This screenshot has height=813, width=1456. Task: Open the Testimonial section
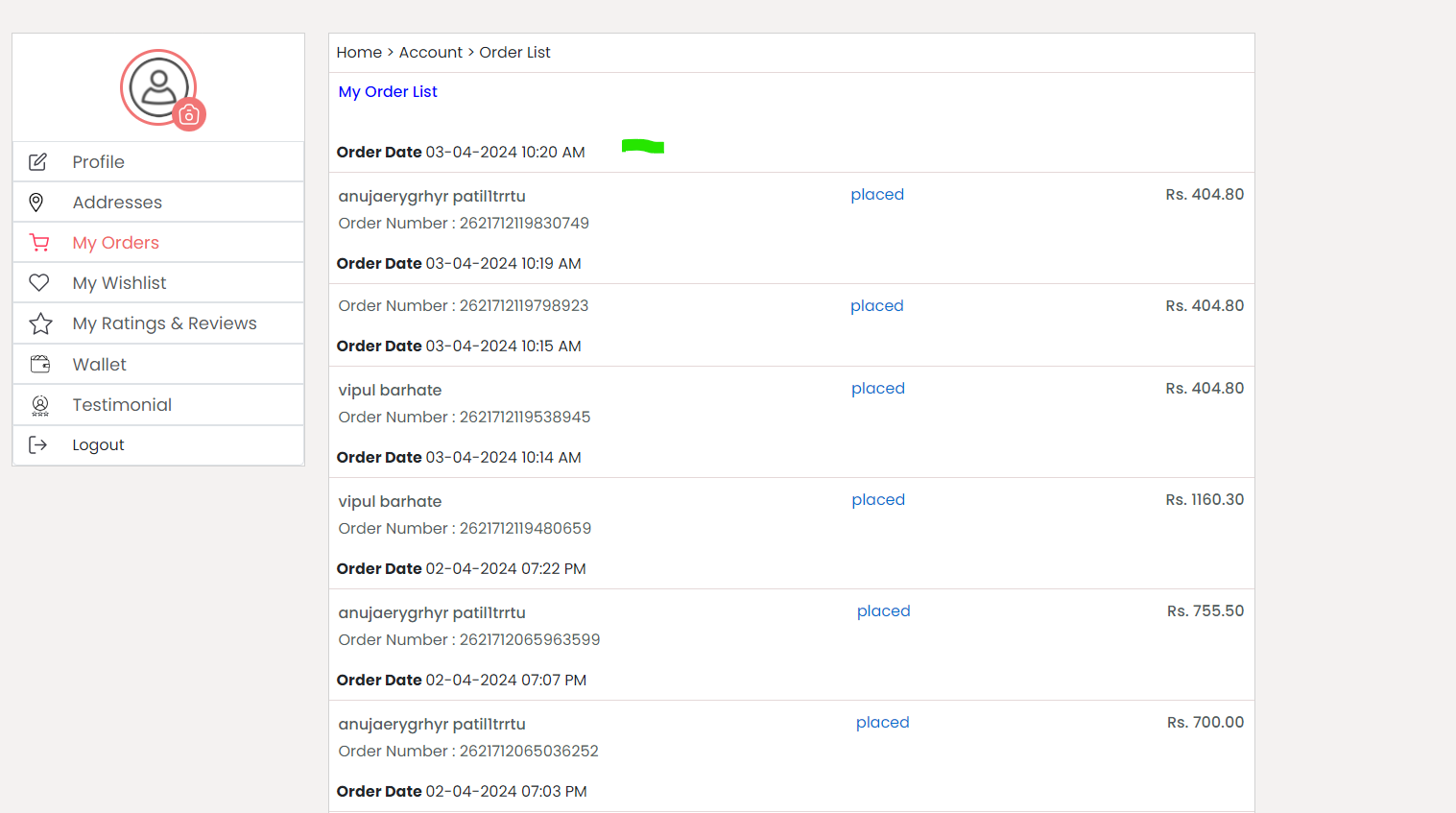(x=158, y=405)
